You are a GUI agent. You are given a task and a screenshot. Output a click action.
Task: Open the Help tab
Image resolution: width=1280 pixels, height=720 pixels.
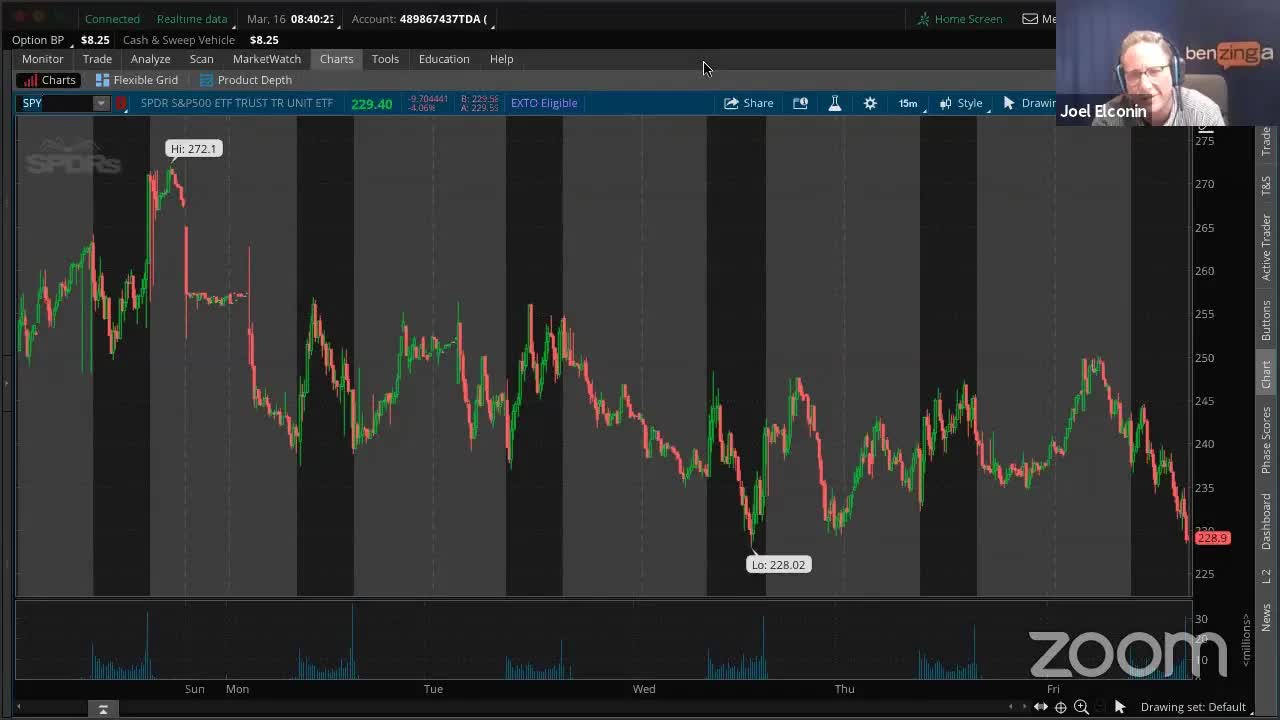501,59
